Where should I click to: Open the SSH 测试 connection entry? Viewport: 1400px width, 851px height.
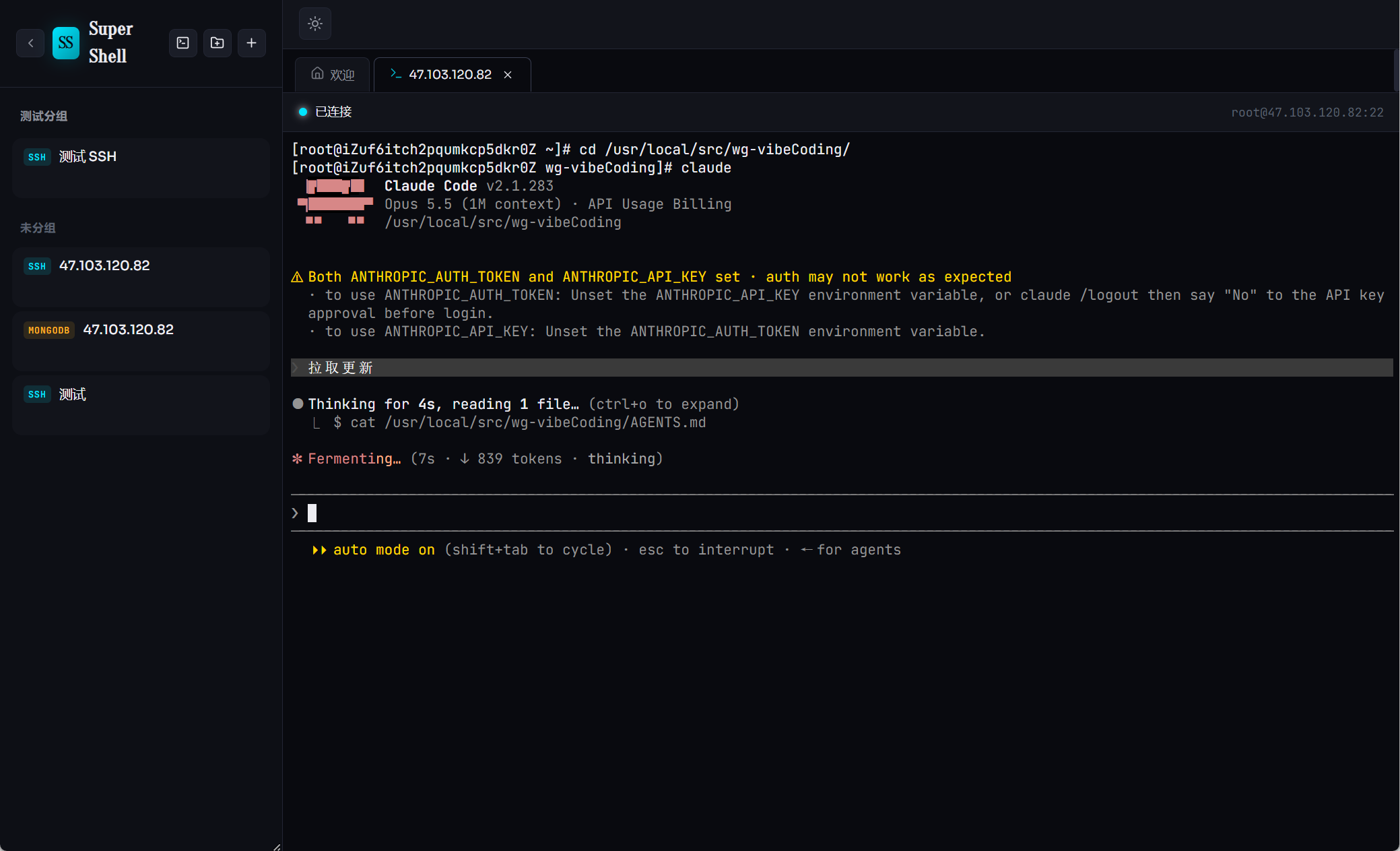141,405
